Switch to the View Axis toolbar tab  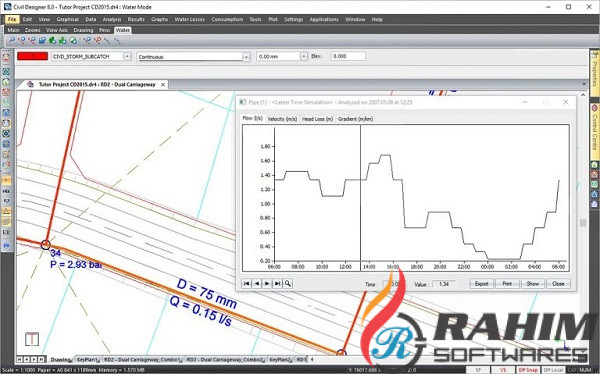coord(57,30)
